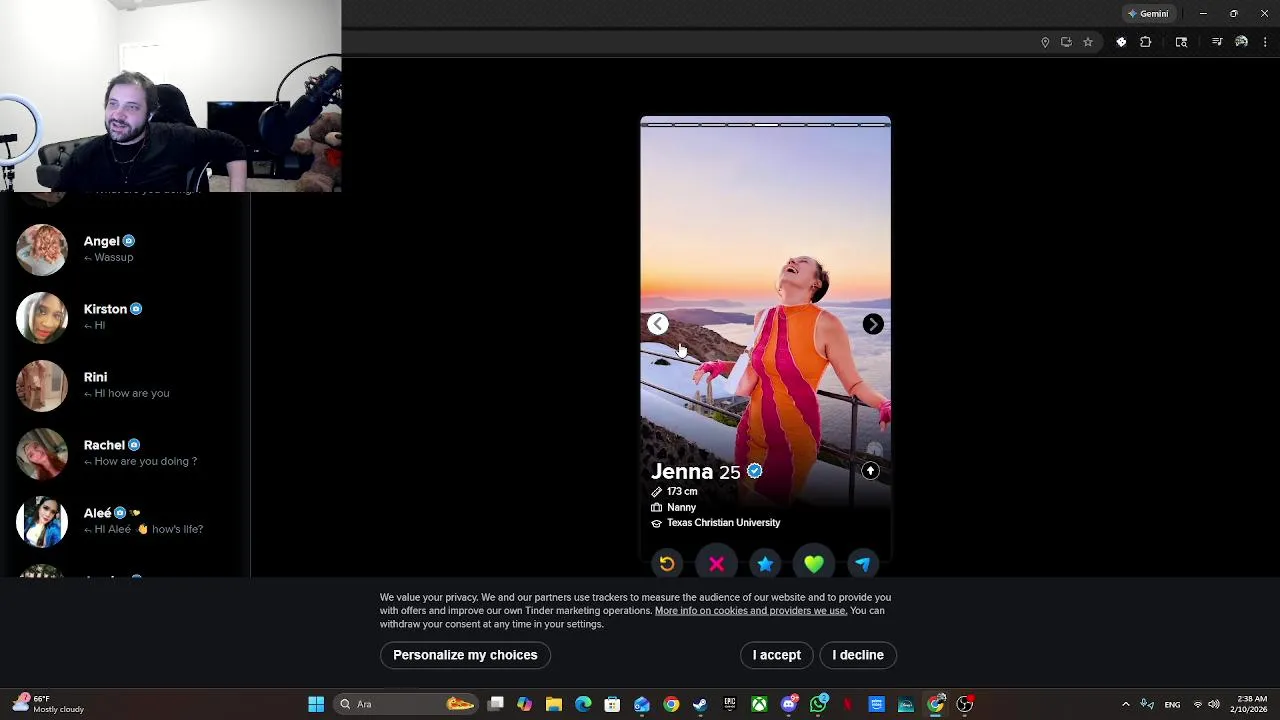This screenshot has height=720, width=1280.
Task: Click Jenna's blue verified badge
Action: tap(755, 471)
